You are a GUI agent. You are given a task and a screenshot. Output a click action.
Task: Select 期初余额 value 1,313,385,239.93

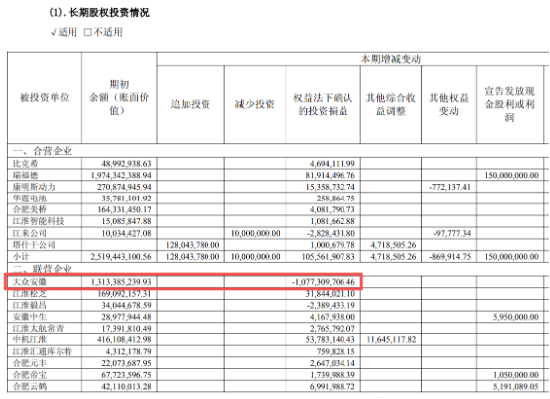121,282
